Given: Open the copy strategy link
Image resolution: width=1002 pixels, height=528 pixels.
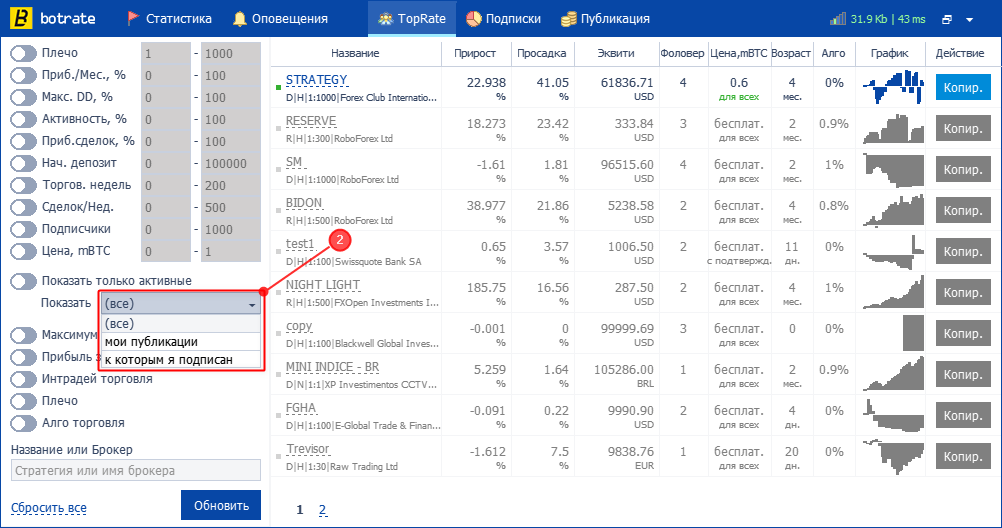Looking at the screenshot, I should pos(299,326).
